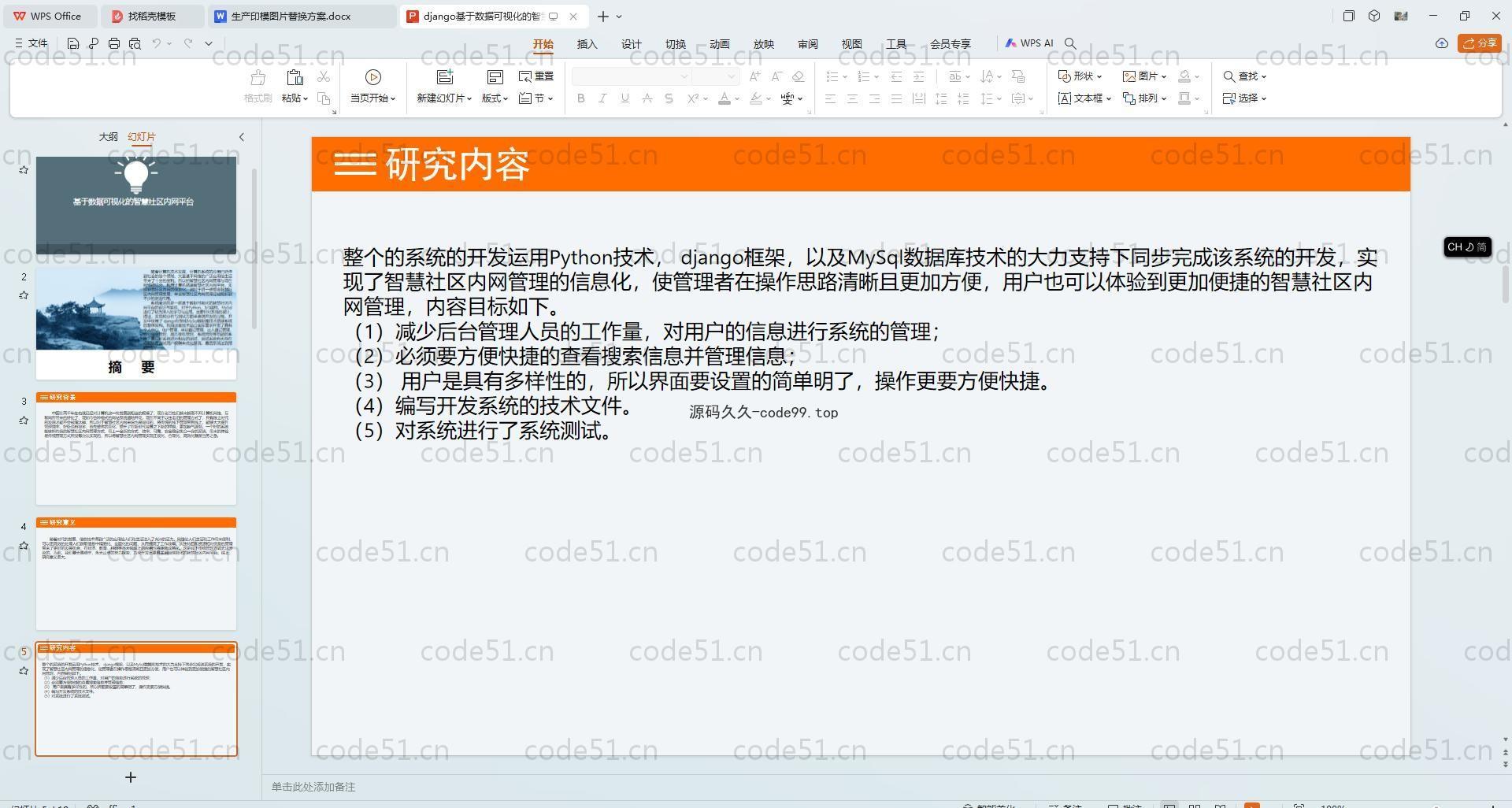Image resolution: width=1512 pixels, height=808 pixels.
Task: Open the Design (设计) ribbon tab
Action: (x=632, y=44)
